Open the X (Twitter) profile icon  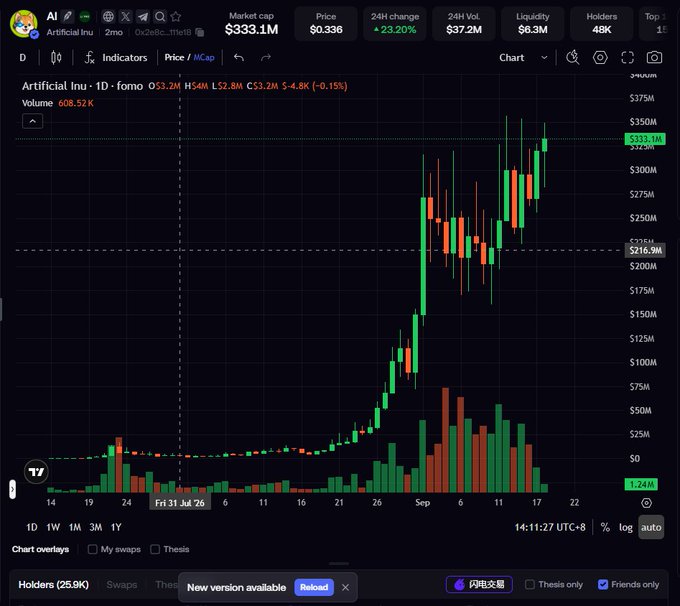125,16
